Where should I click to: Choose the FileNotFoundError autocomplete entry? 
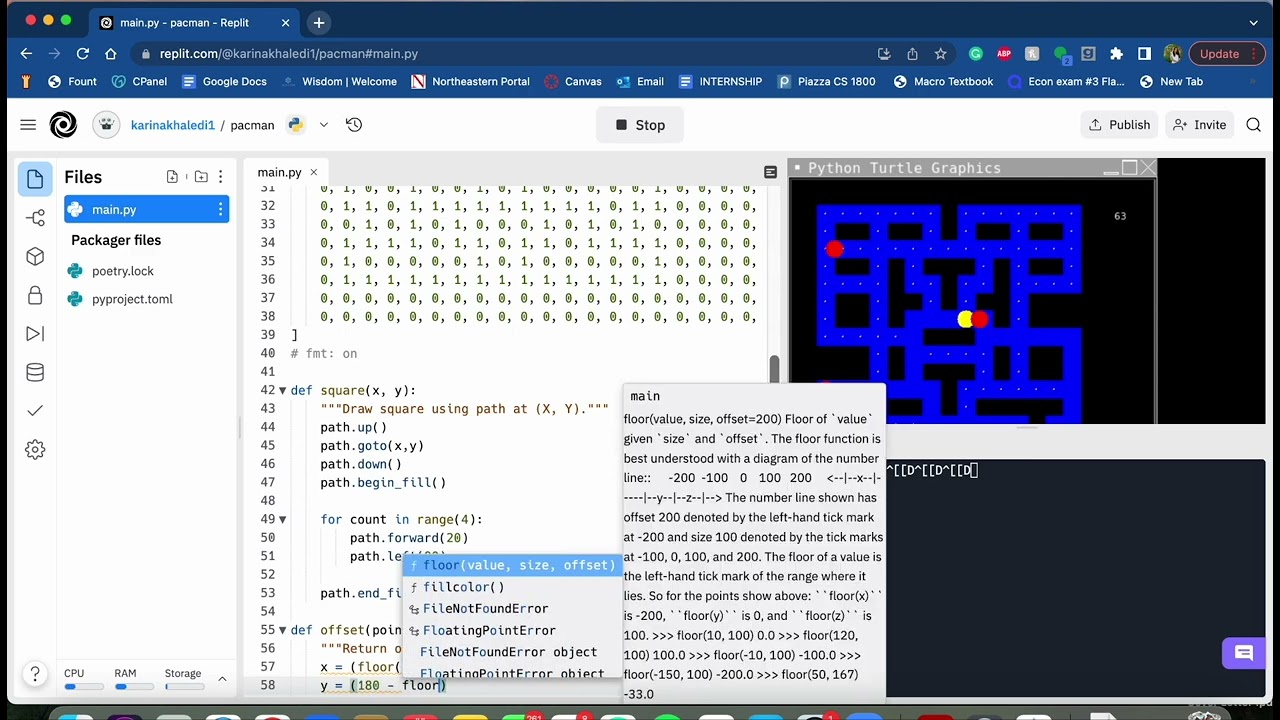(x=511, y=609)
